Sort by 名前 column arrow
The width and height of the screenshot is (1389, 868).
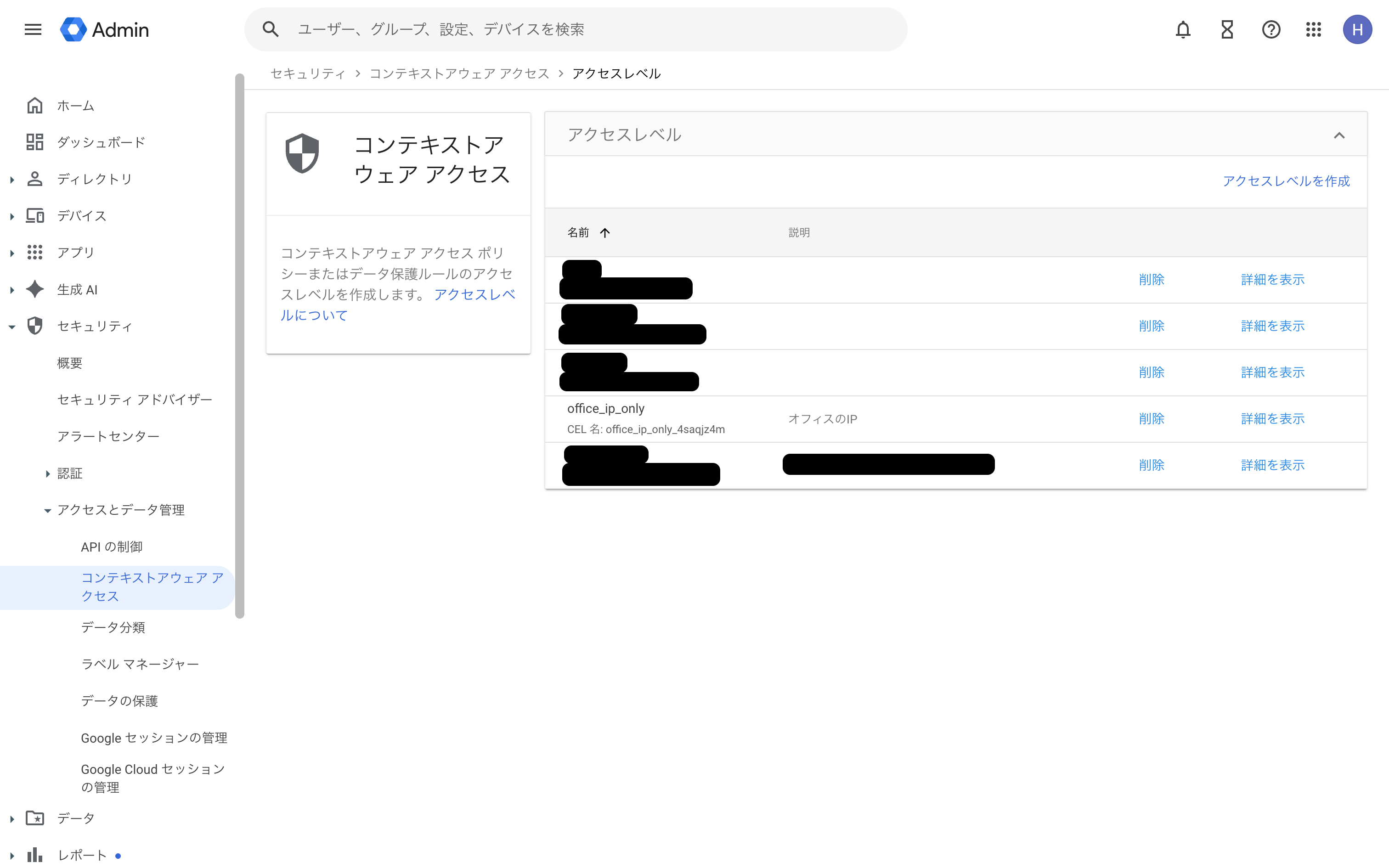tap(605, 232)
